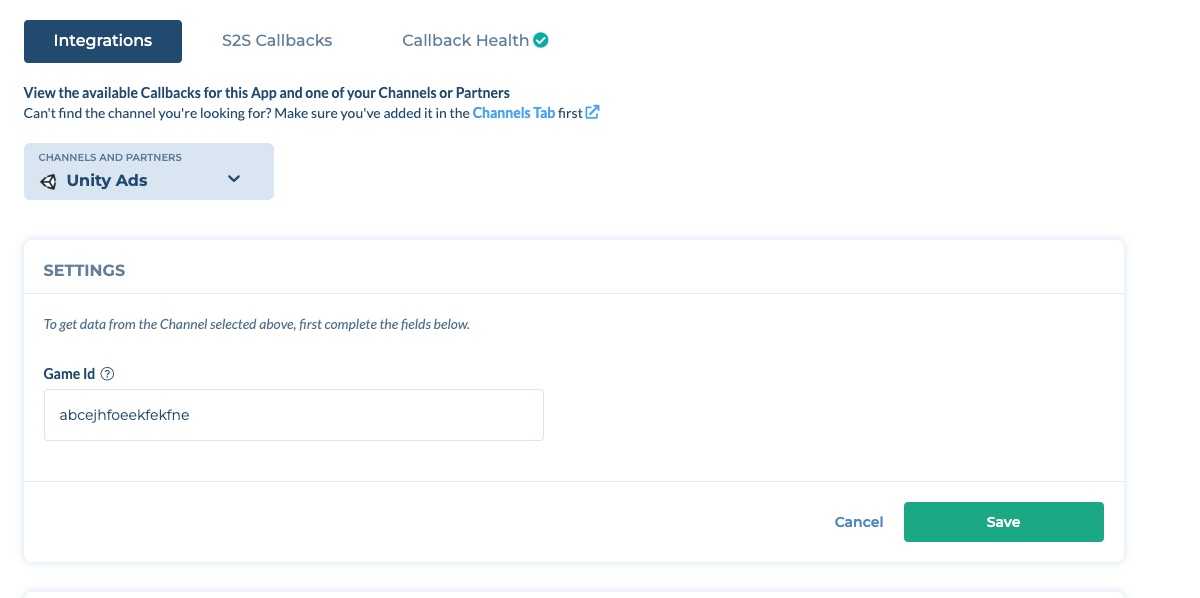Click the Game Id help question mark icon
Viewport: 1200px width, 598px height.
(108, 374)
